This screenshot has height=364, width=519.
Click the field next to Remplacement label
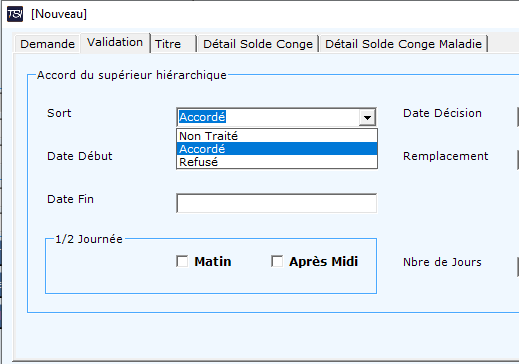pos(518,160)
